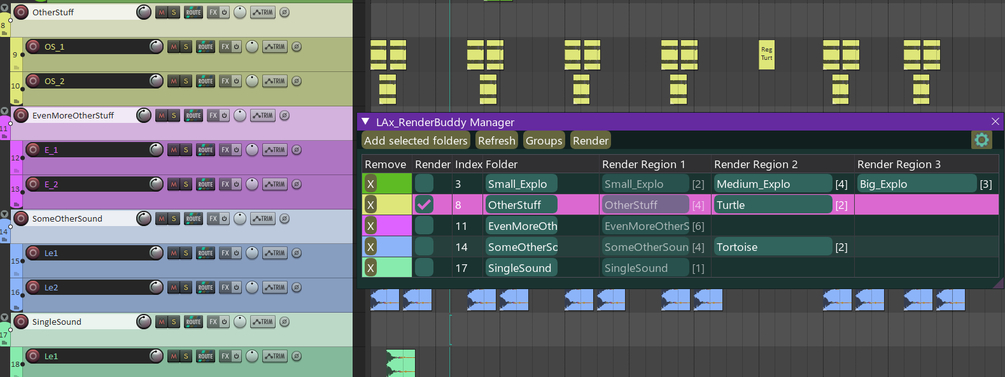1005x377 pixels.
Task: Collapse the RenderBuddy Manager window triangle
Action: (x=365, y=122)
